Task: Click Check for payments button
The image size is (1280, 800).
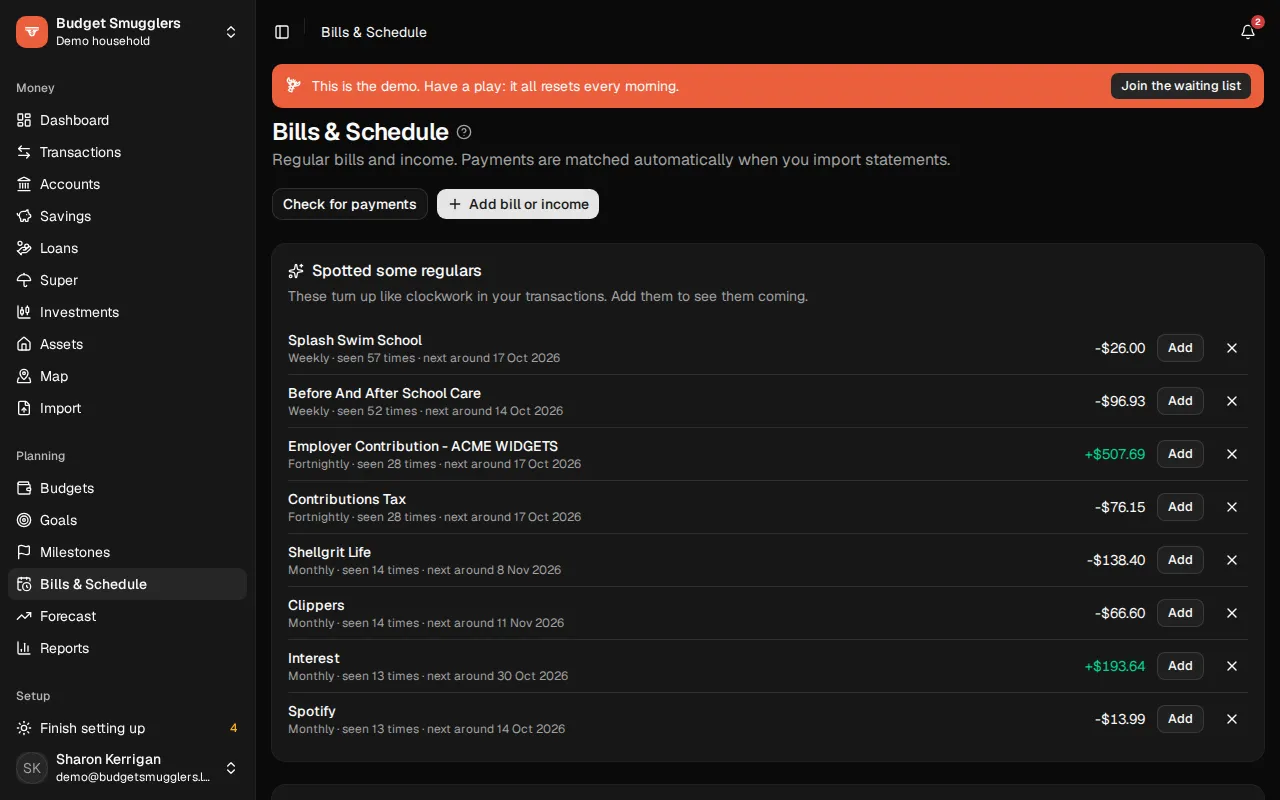Action: 350,204
